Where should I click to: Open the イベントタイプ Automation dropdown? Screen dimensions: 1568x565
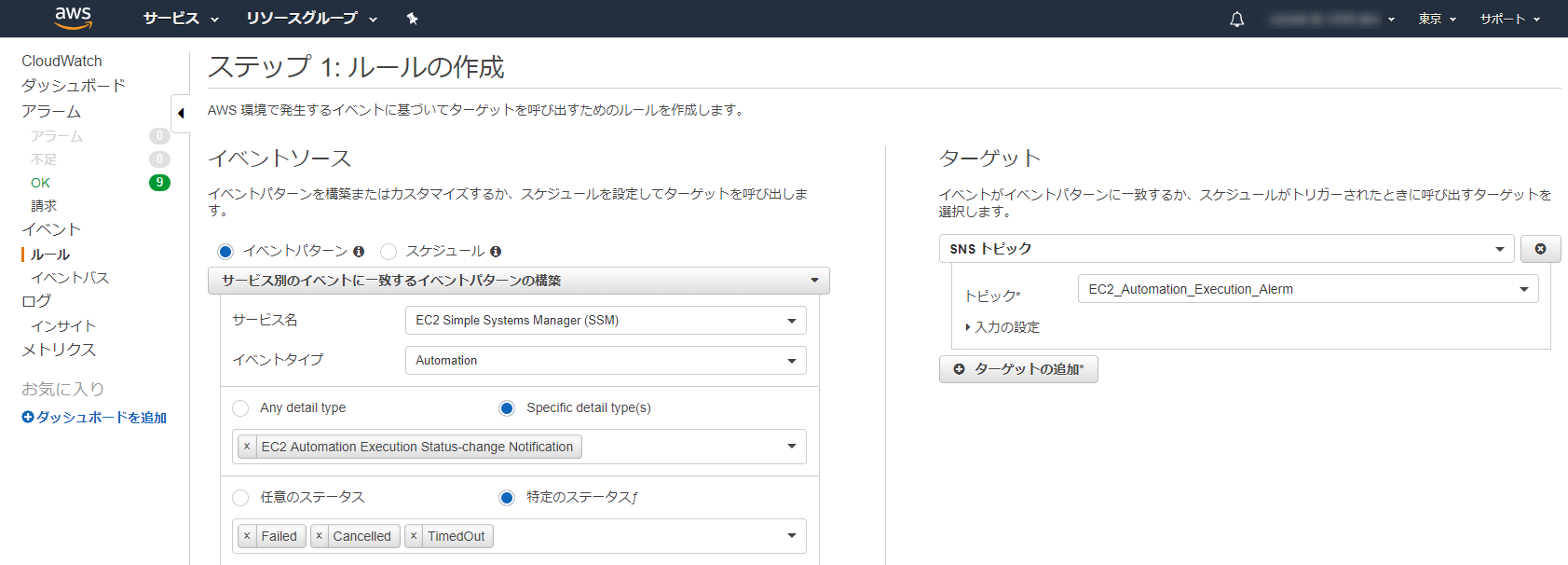tap(606, 361)
